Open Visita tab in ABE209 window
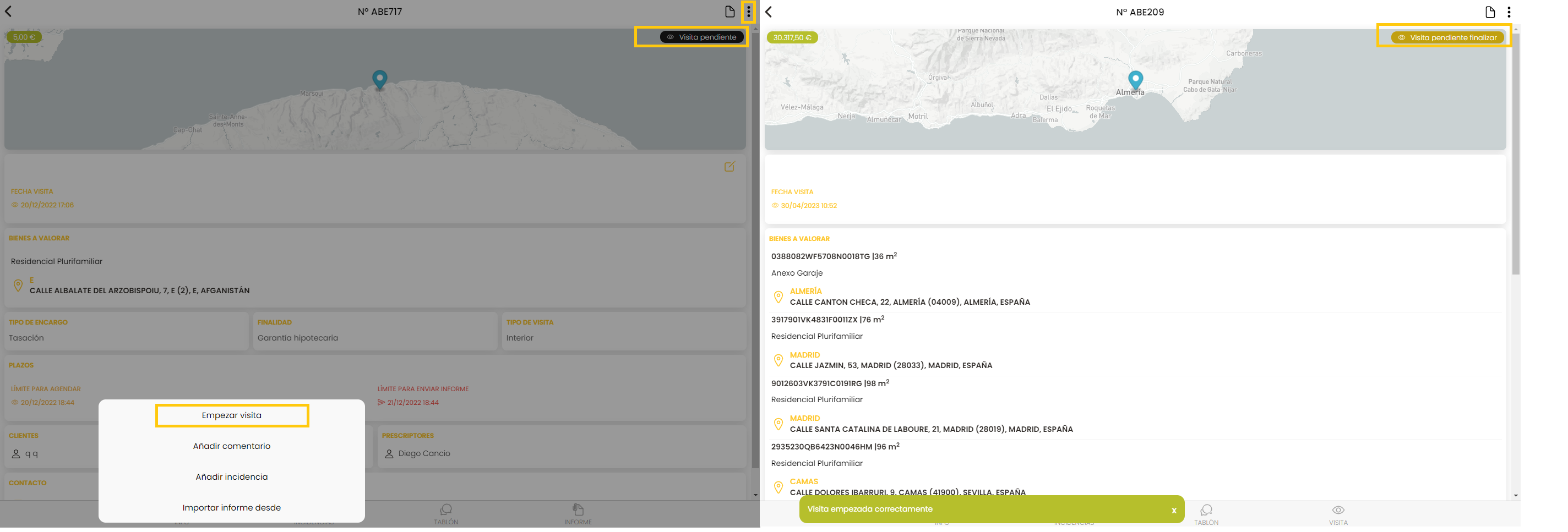This screenshot has width=1568, height=532. pyautogui.click(x=1338, y=515)
